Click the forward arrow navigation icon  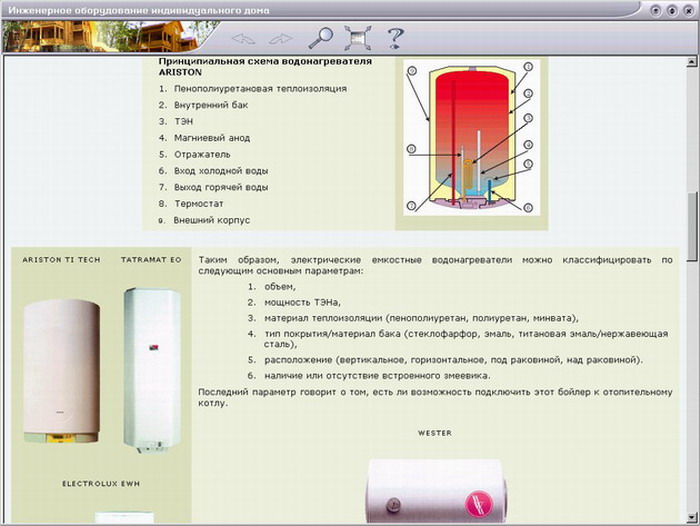coord(281,39)
